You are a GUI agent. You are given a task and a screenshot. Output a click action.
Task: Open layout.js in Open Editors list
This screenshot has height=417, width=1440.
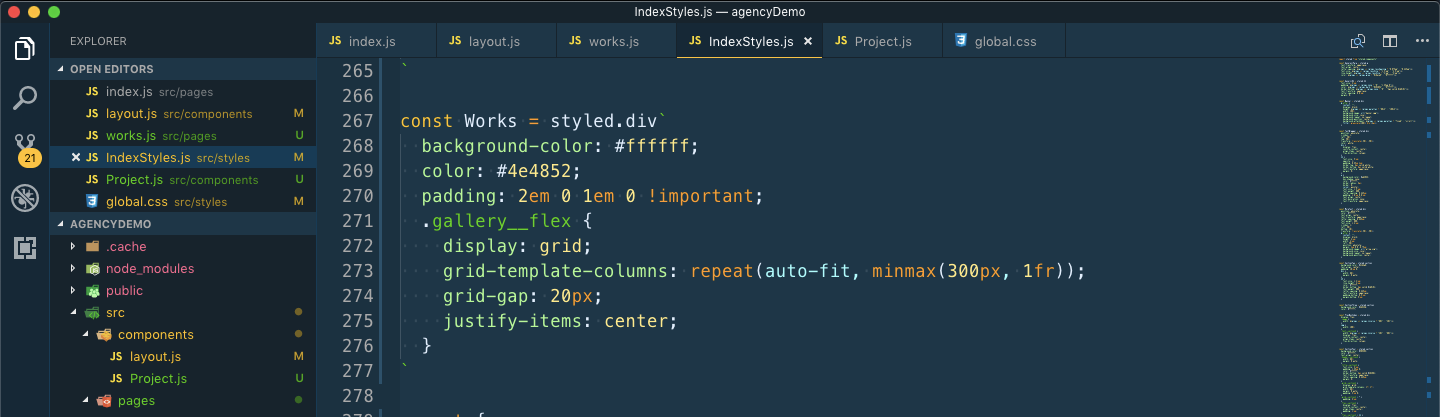(x=130, y=114)
